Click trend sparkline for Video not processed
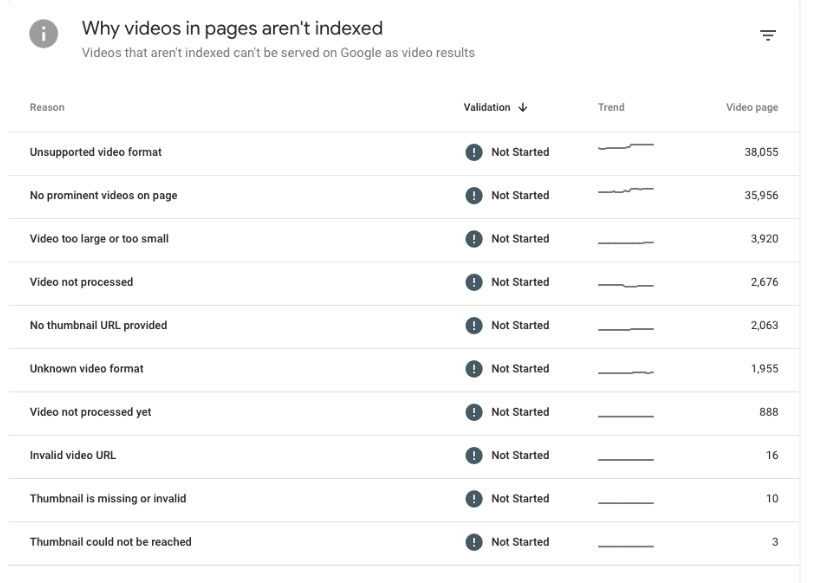The width and height of the screenshot is (829, 583). click(626, 285)
